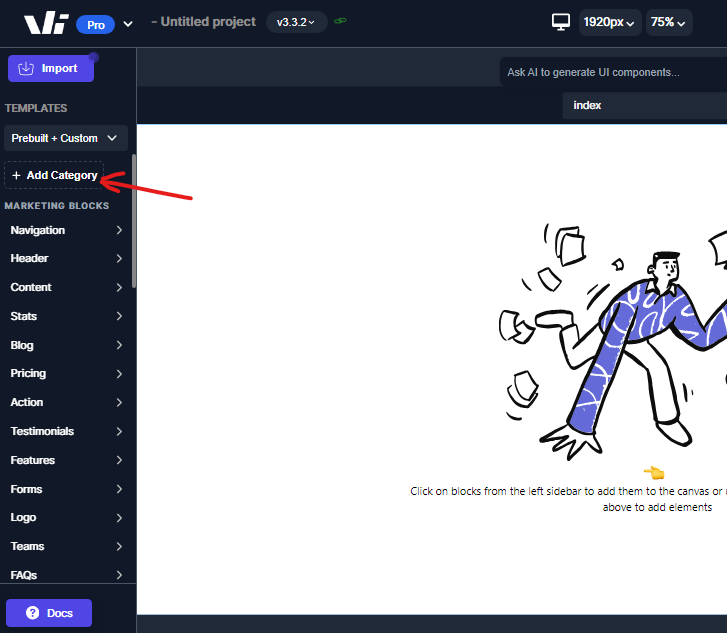Open the FAQs blocks category
Image resolution: width=727 pixels, height=633 pixels.
tap(67, 575)
